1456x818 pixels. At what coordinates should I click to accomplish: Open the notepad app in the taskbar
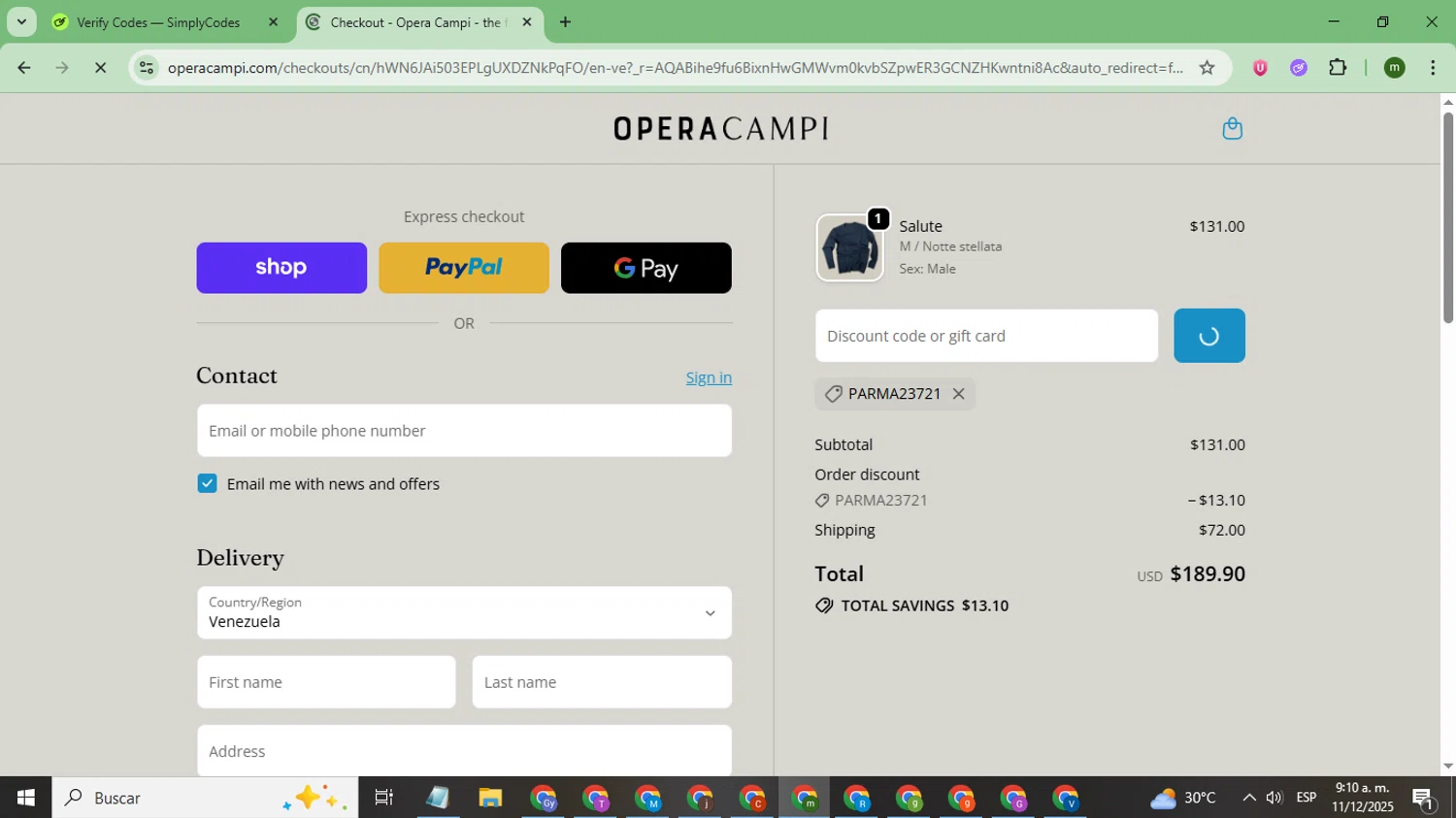point(437,798)
